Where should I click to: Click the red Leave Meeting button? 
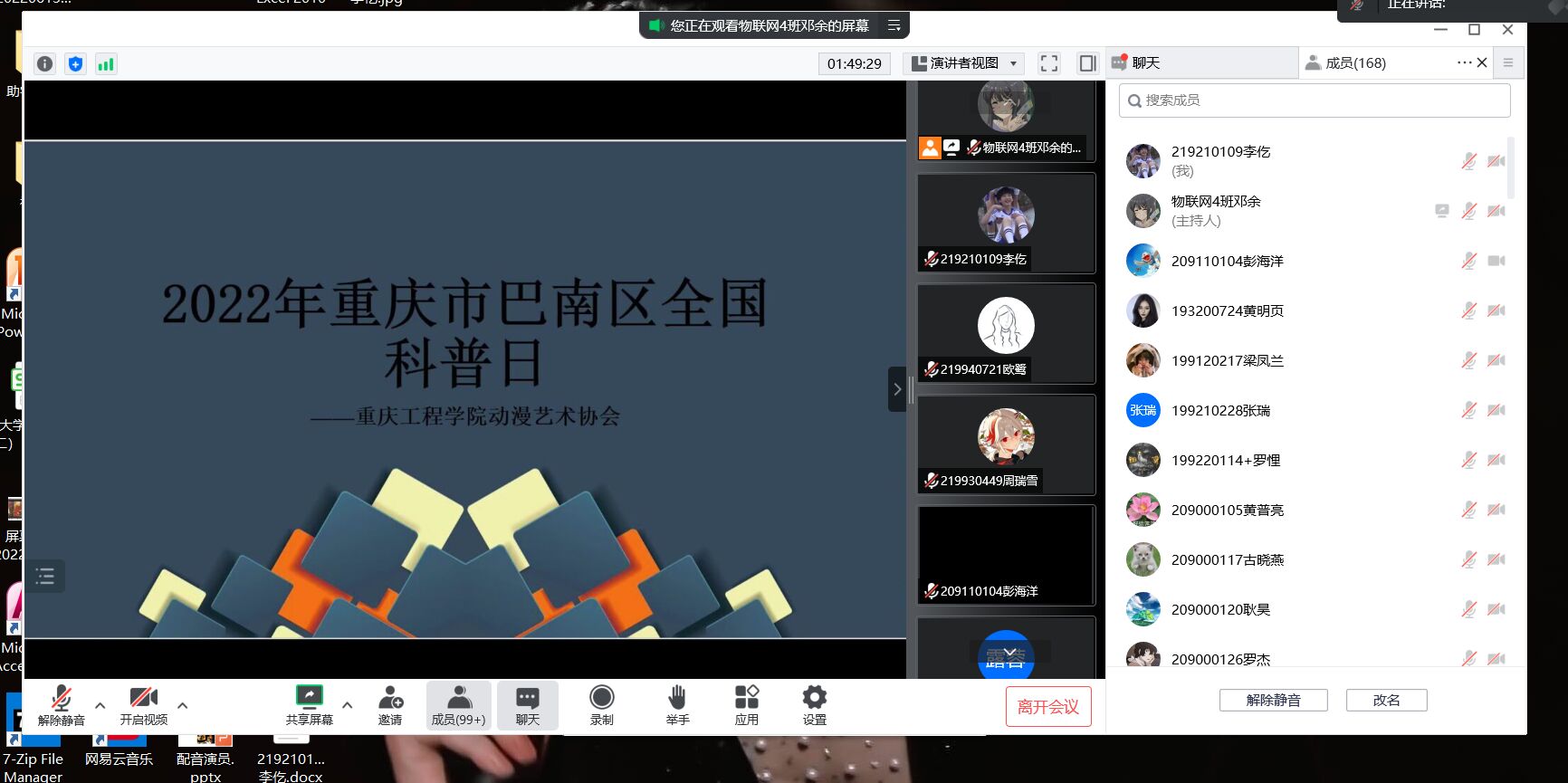coord(1047,707)
